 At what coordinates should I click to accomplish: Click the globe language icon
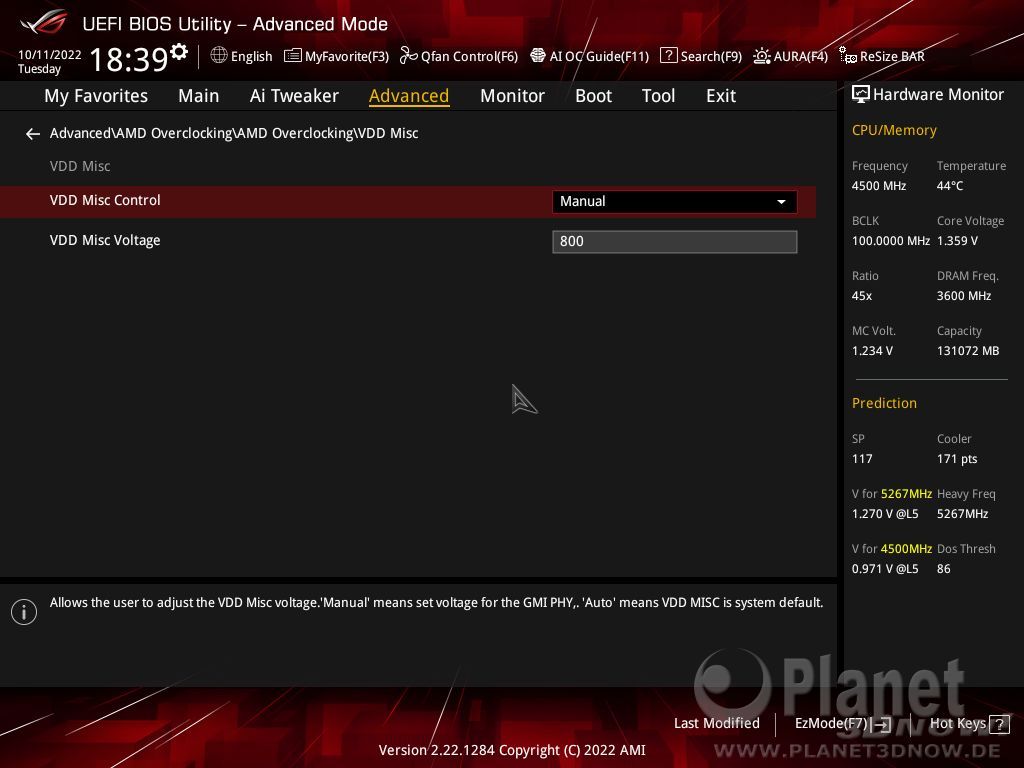[219, 56]
